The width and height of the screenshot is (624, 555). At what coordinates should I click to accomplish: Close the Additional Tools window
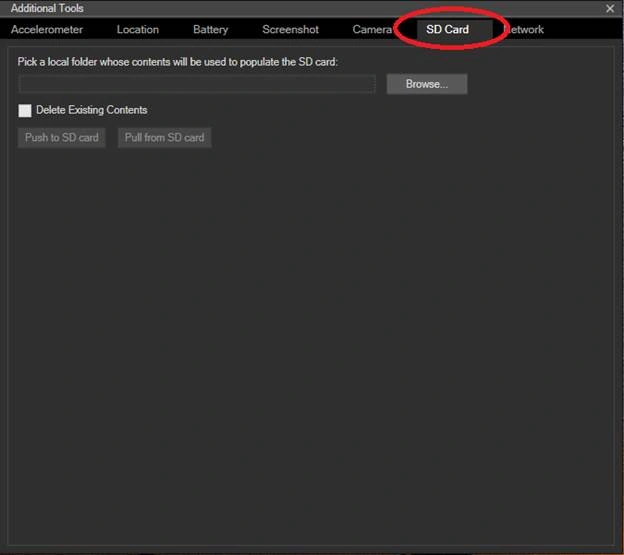click(x=610, y=8)
